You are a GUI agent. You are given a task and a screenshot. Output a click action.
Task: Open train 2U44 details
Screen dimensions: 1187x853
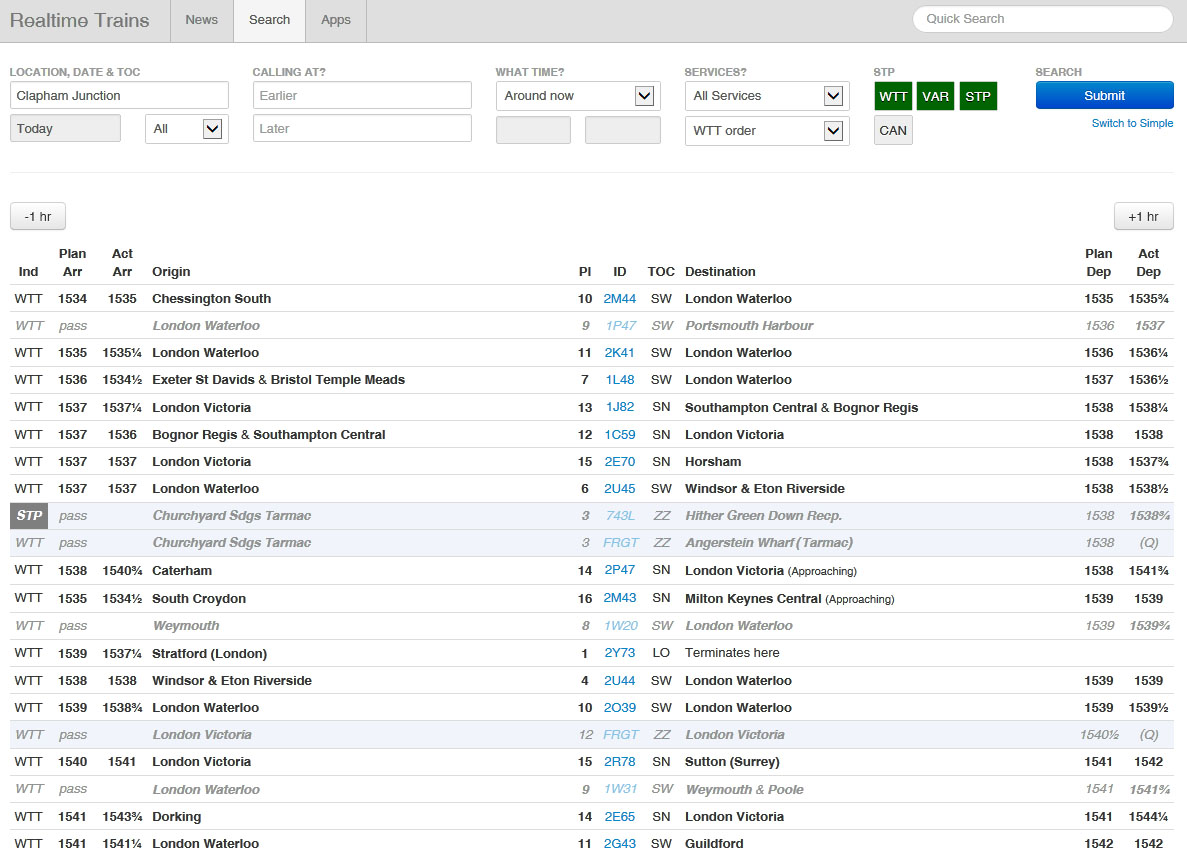[x=619, y=681]
